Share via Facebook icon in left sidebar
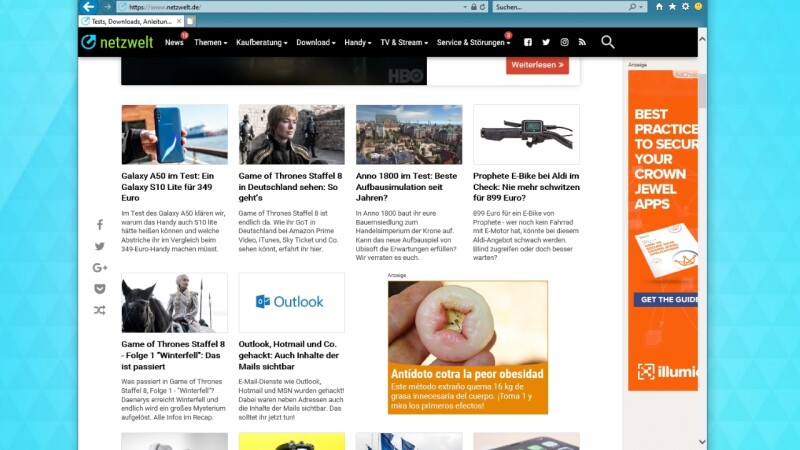This screenshot has width=800, height=450. pos(100,224)
